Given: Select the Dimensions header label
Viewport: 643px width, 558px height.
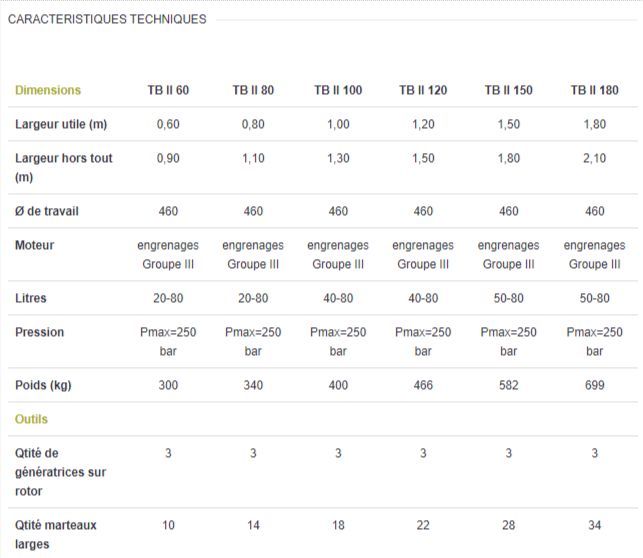Looking at the screenshot, I should (48, 90).
